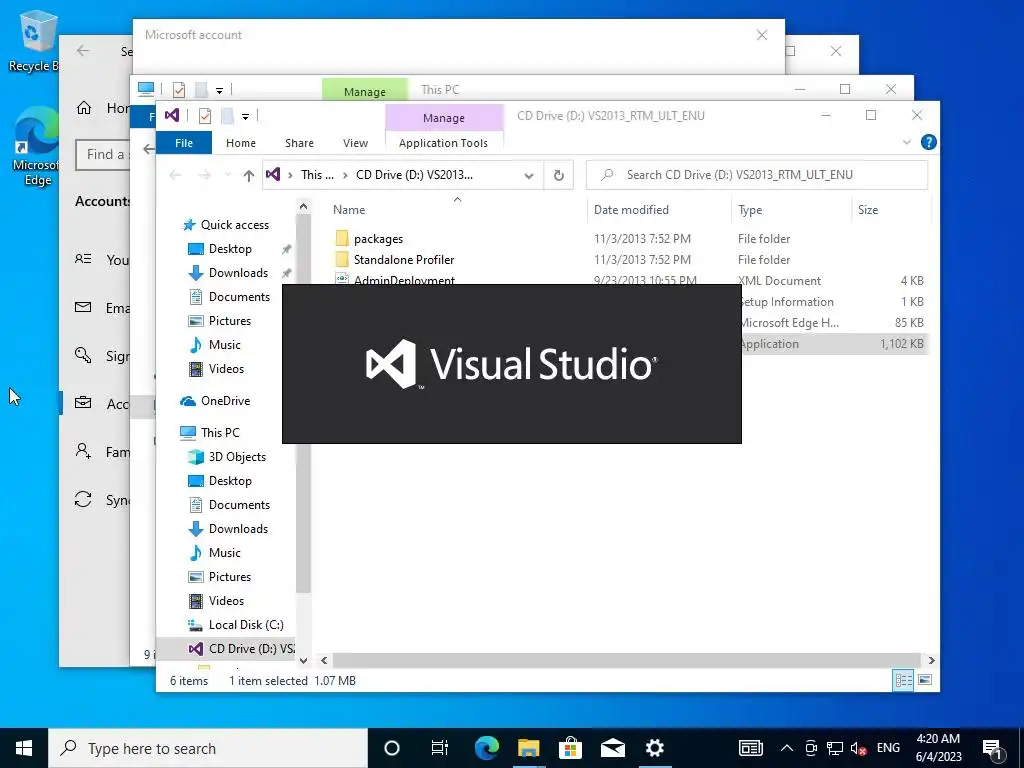This screenshot has height=768, width=1024.
Task: Click Home icon in Settings window
Action: pyautogui.click(x=84, y=108)
